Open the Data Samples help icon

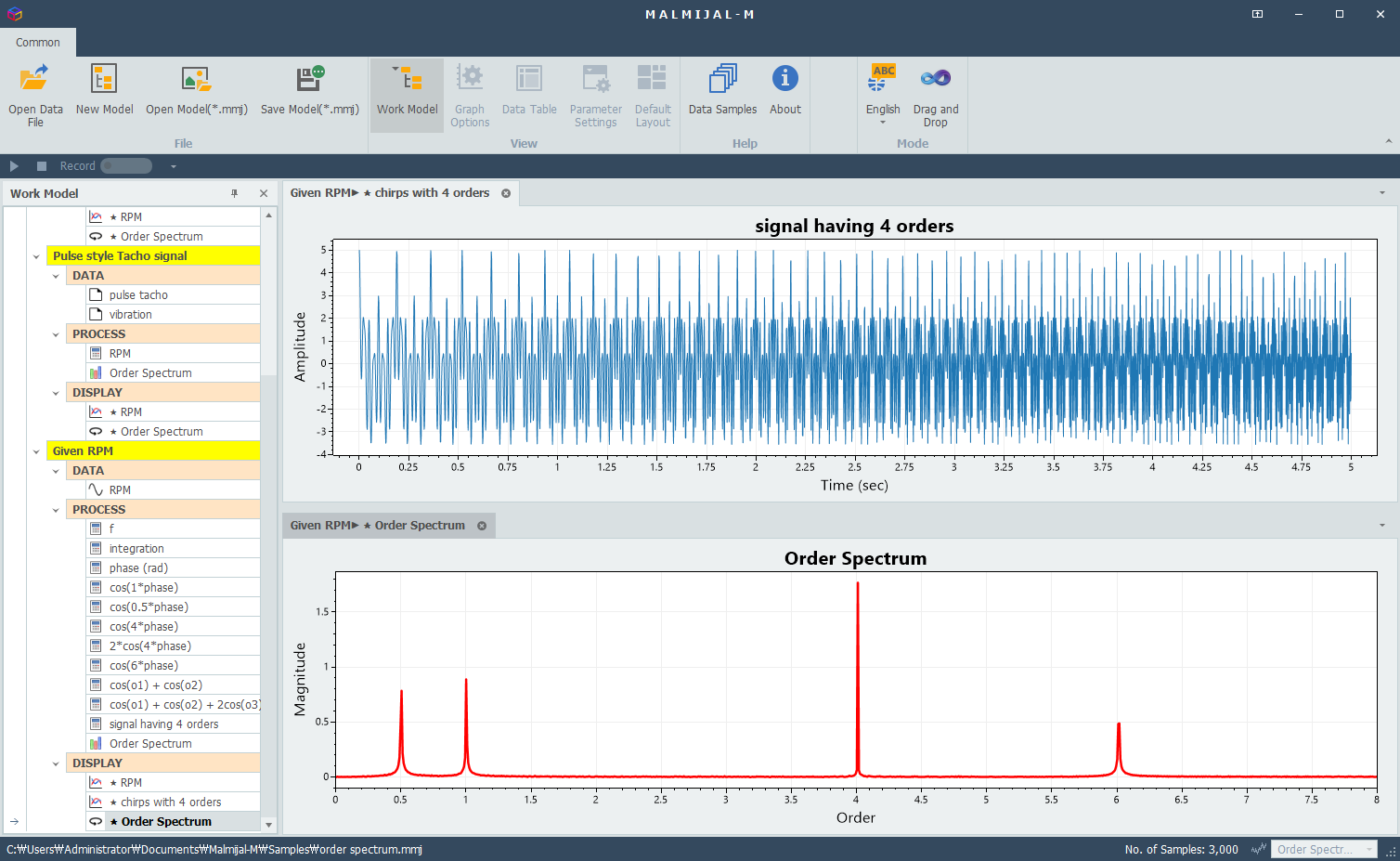pyautogui.click(x=722, y=79)
